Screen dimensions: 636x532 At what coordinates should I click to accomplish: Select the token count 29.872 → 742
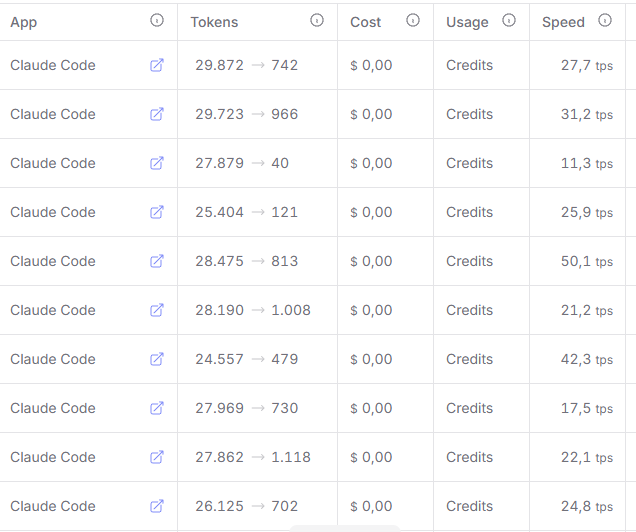pos(247,65)
